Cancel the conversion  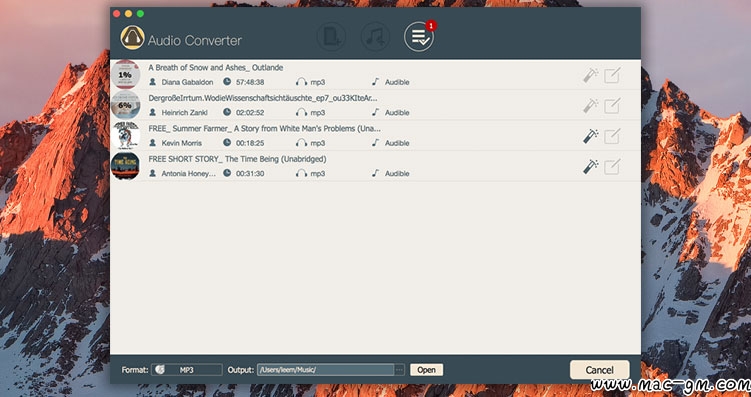pos(599,370)
